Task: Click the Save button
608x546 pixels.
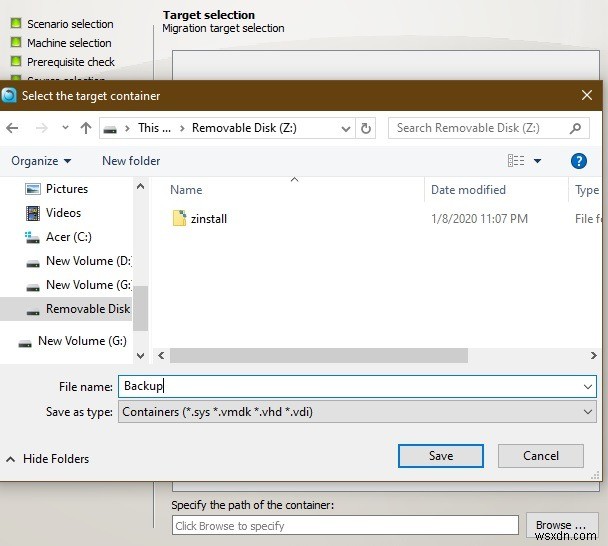Action: (x=441, y=456)
